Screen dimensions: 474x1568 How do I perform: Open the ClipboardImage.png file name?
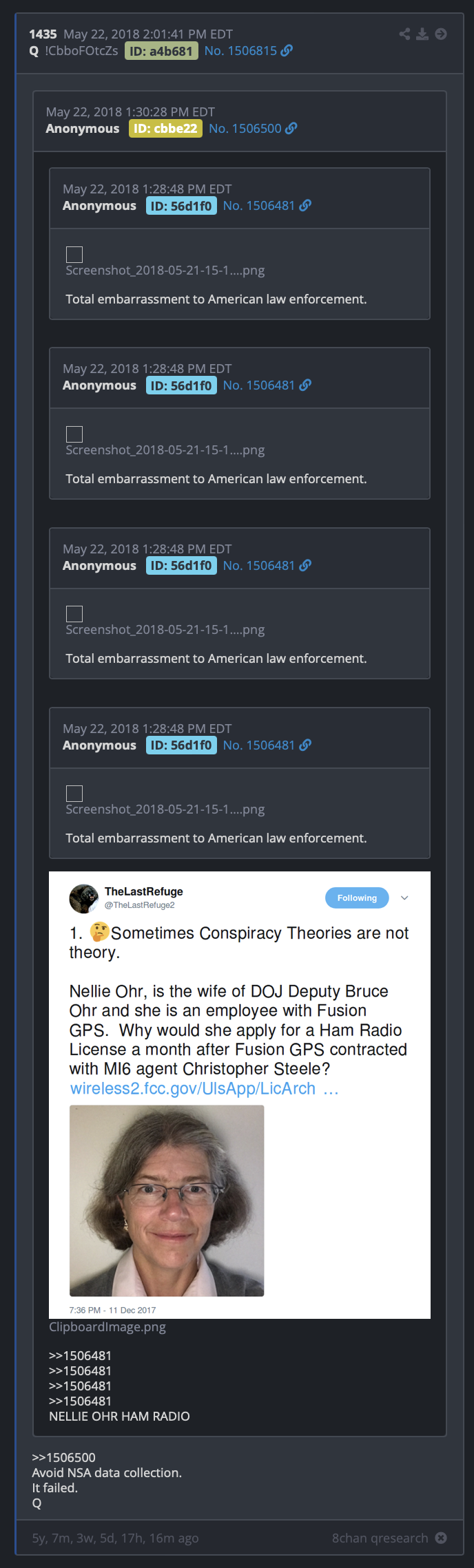pos(107,1326)
